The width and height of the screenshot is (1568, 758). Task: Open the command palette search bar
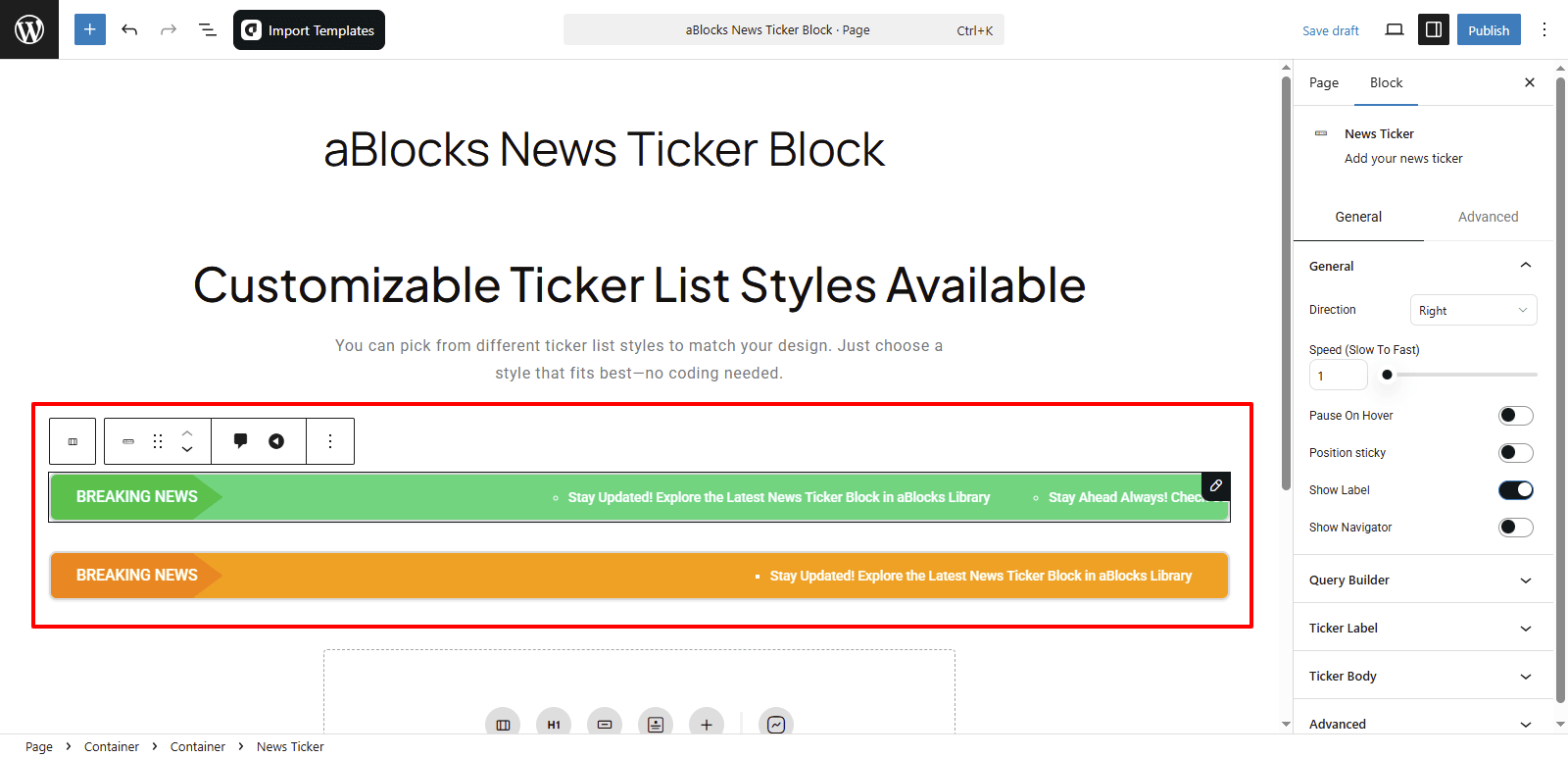(784, 29)
